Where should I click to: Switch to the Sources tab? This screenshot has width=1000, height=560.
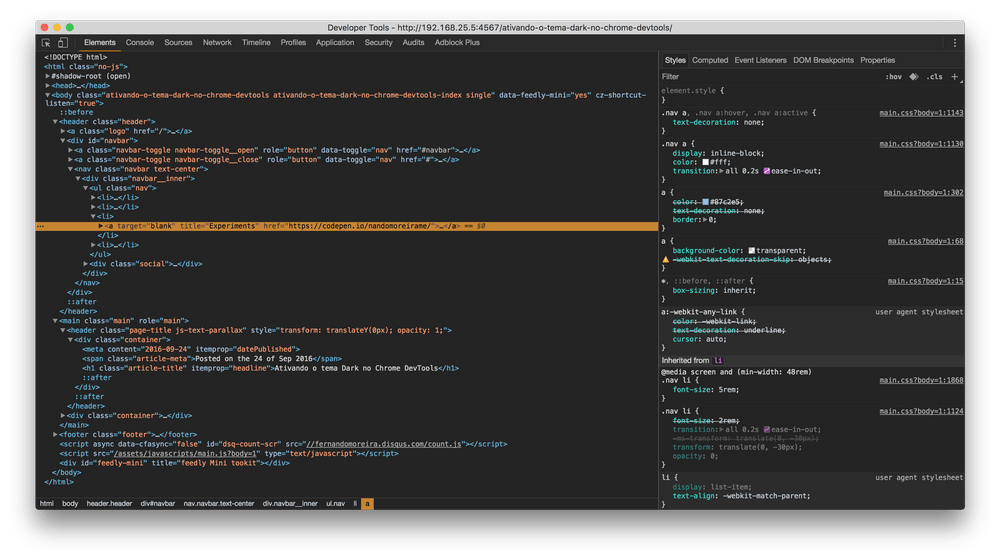pos(178,43)
